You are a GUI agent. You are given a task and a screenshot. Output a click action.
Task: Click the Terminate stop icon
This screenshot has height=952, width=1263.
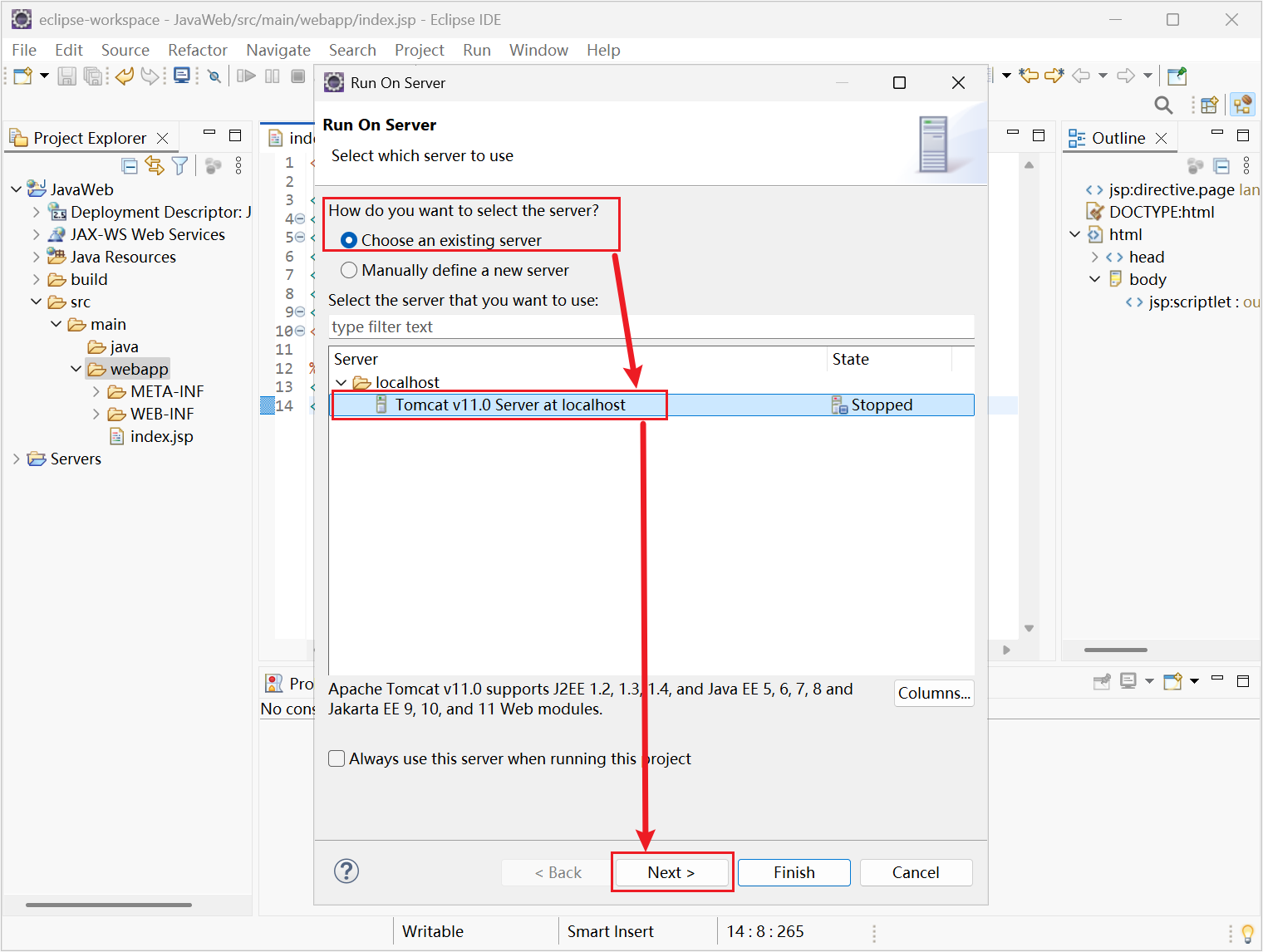(x=297, y=76)
